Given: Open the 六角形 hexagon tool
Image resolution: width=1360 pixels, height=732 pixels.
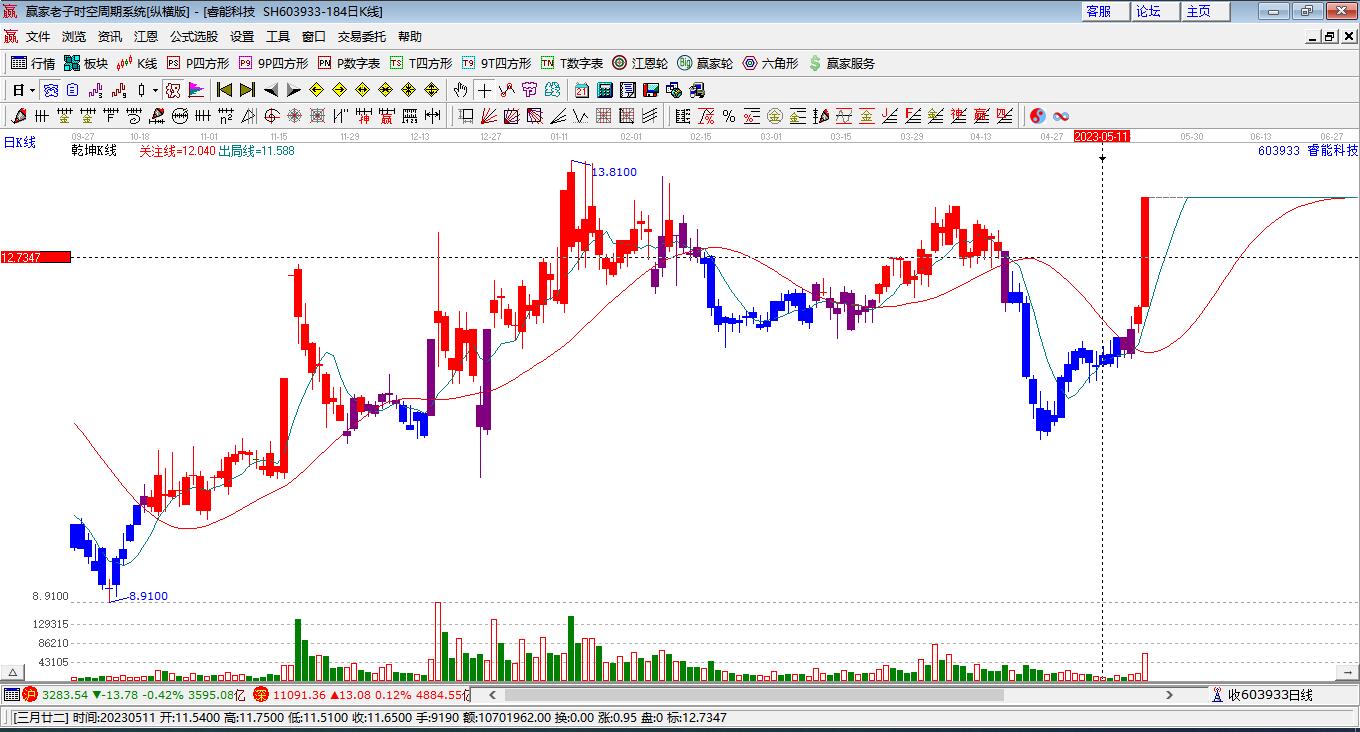Looking at the screenshot, I should pos(770,63).
